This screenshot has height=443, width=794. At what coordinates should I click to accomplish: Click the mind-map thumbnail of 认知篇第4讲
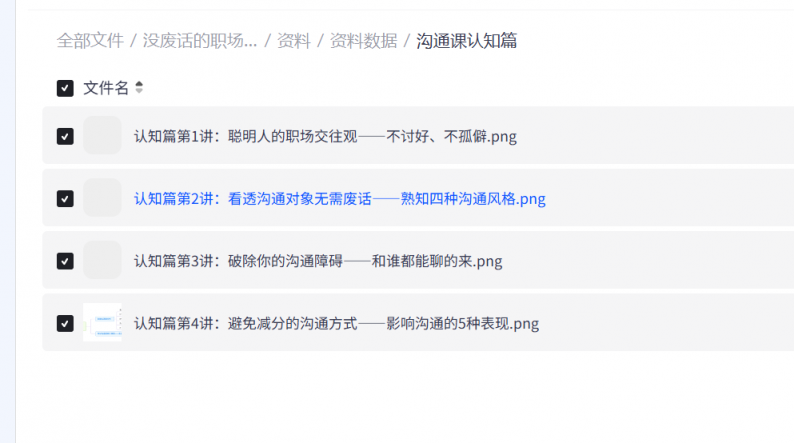click(102, 323)
